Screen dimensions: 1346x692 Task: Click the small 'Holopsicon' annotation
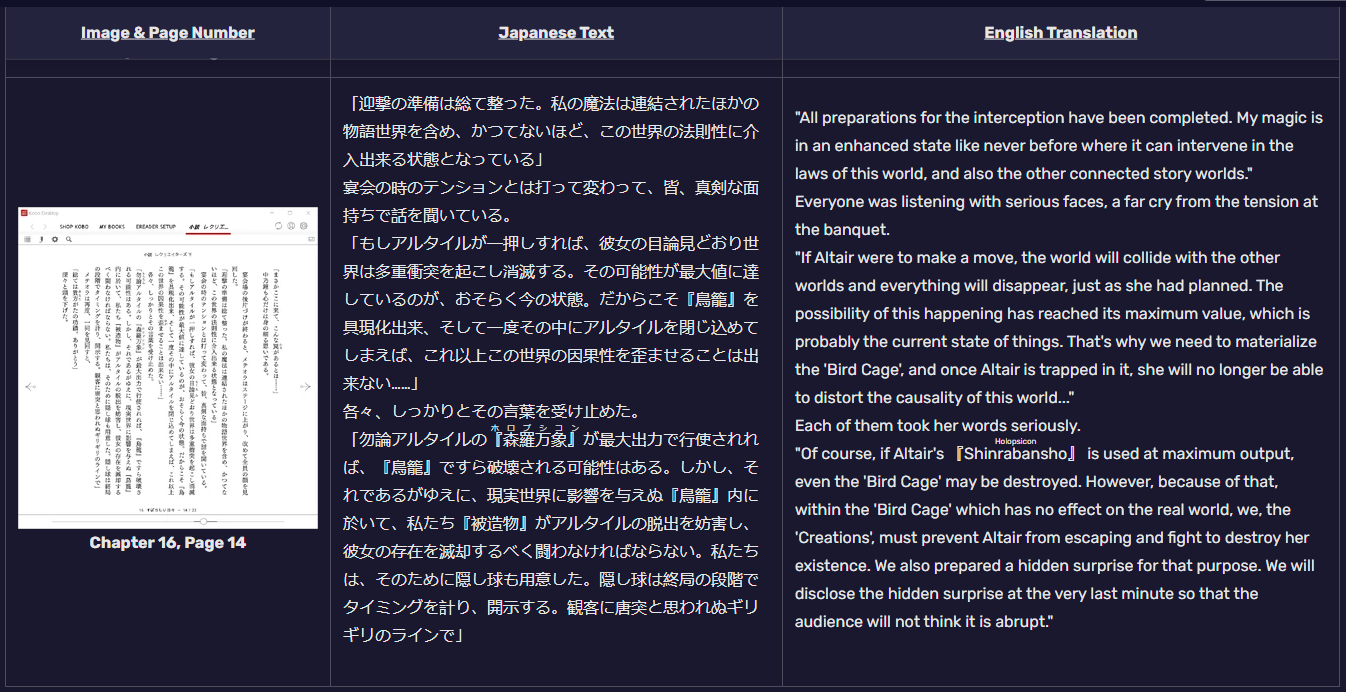[1015, 440]
